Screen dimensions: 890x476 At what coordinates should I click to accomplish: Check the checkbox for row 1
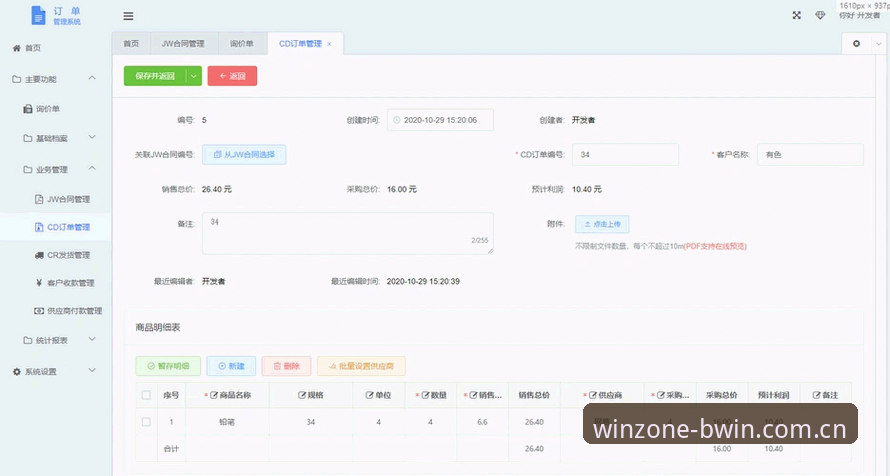point(146,422)
